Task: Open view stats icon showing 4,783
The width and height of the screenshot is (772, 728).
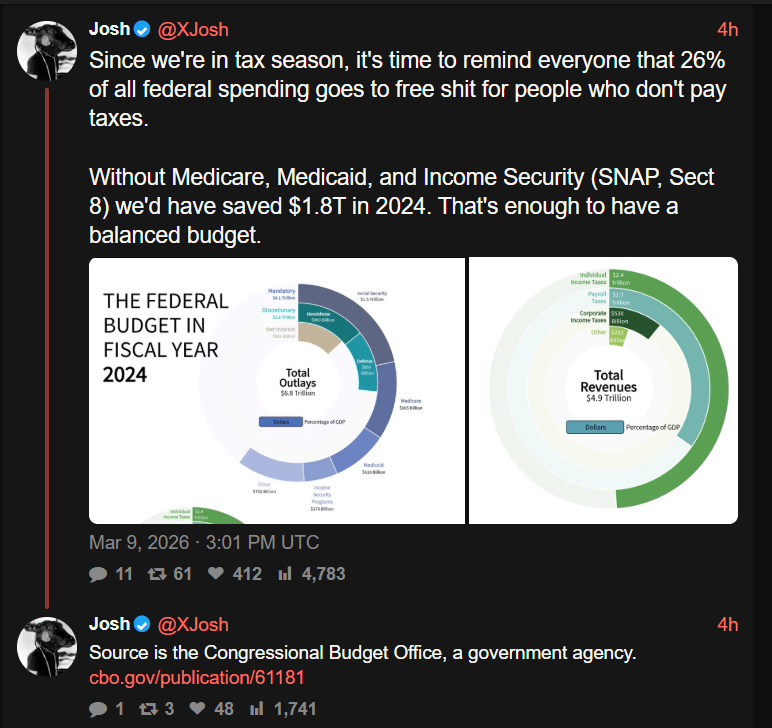Action: 284,574
